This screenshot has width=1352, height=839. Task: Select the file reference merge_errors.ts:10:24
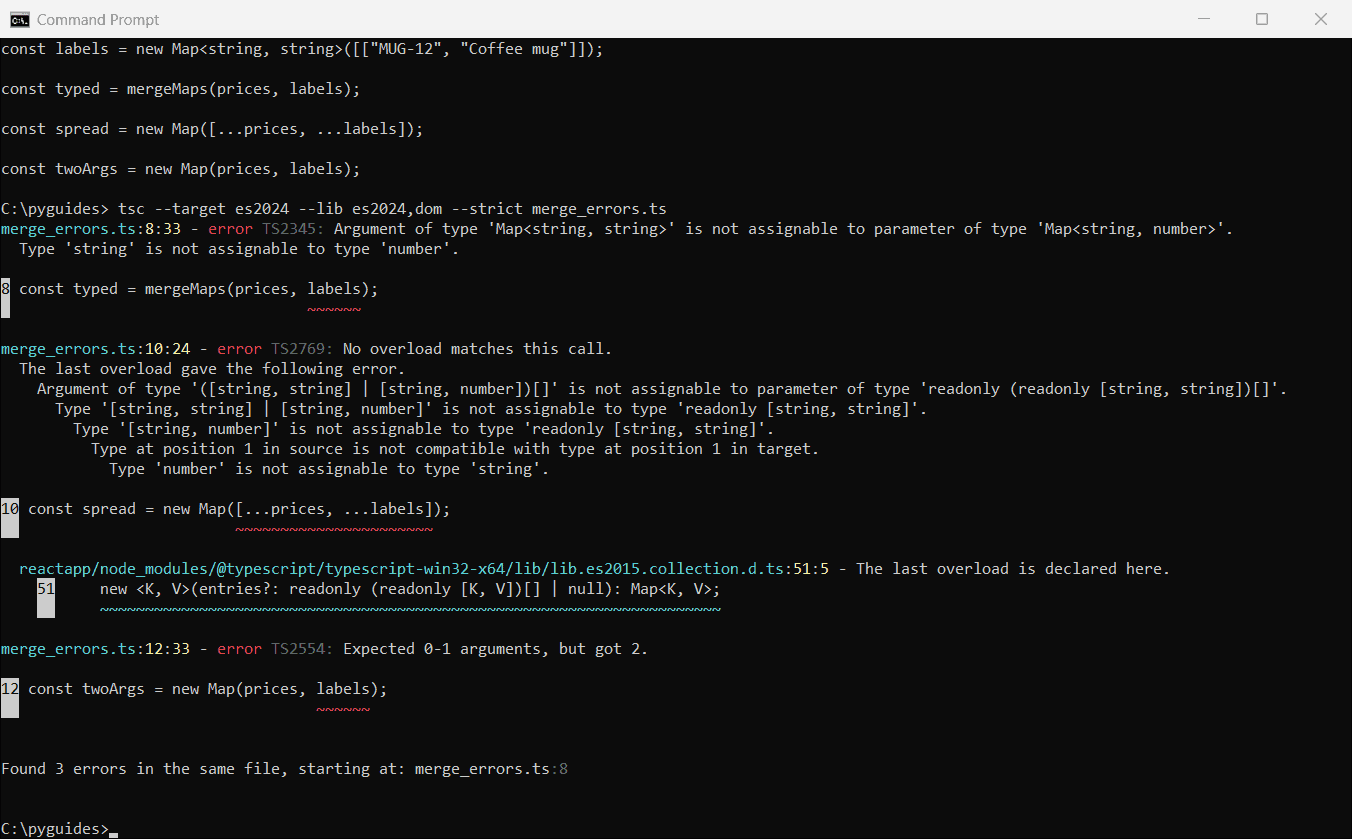click(96, 349)
